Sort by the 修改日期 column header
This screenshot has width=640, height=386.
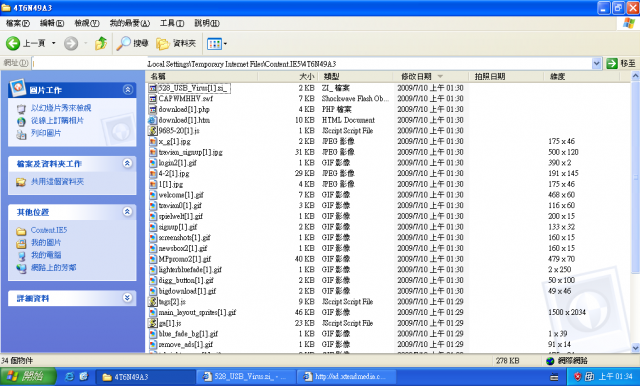tap(431, 76)
